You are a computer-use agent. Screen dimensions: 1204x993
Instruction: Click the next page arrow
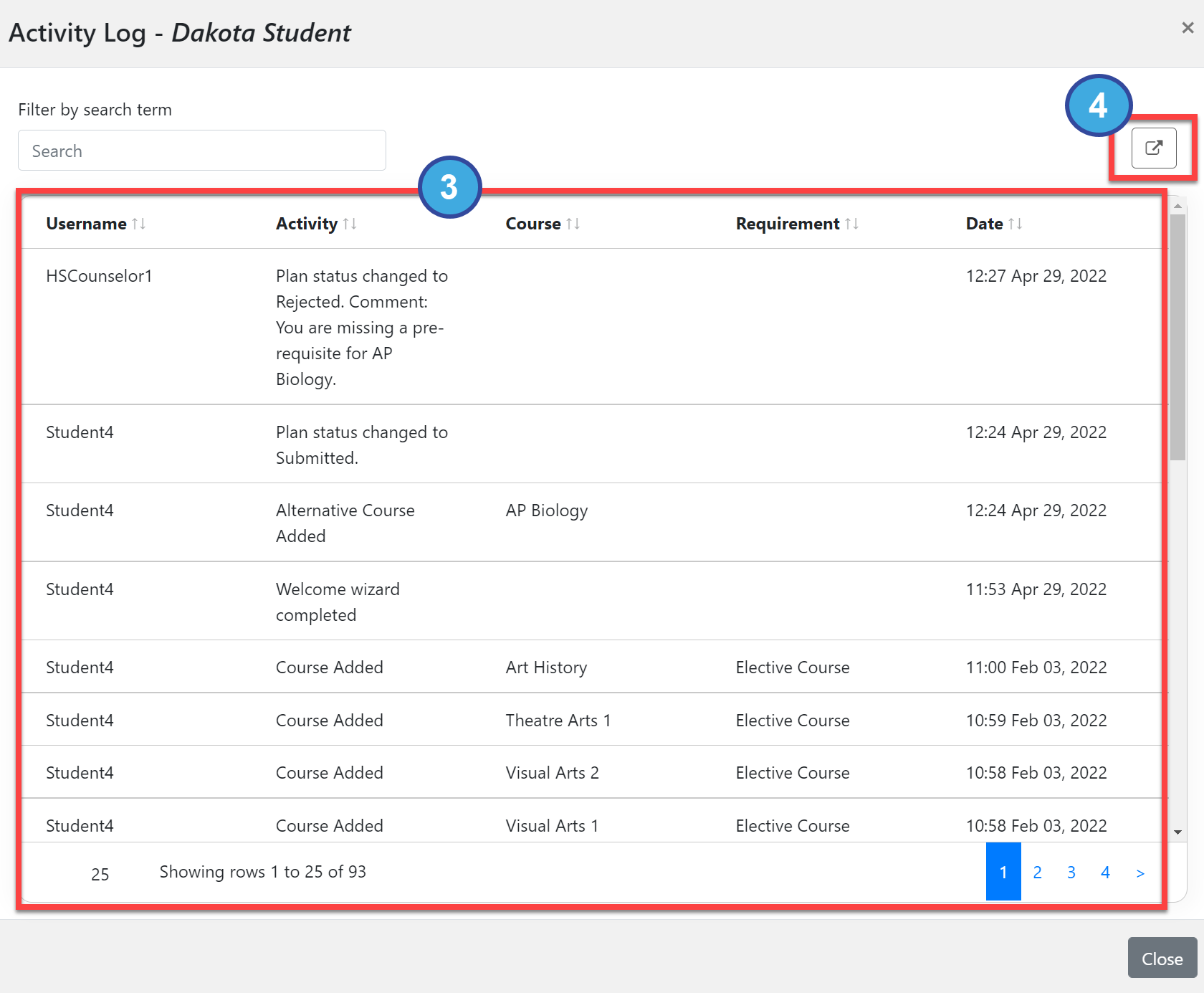tap(1140, 872)
